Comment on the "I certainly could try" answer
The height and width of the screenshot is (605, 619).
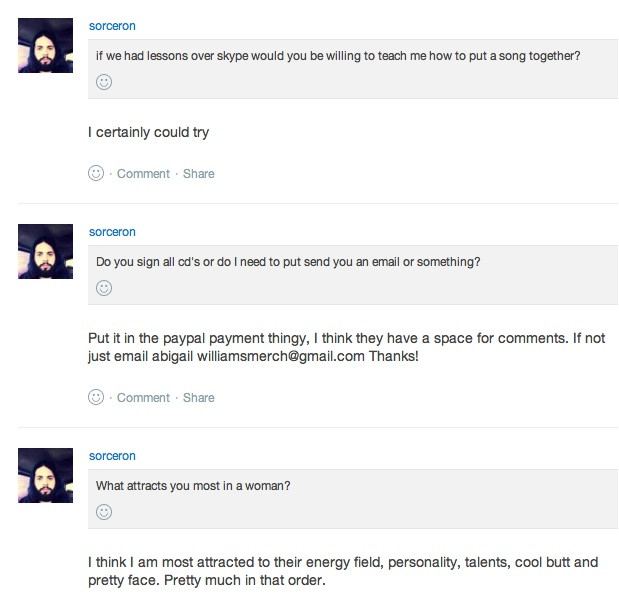[x=143, y=174]
